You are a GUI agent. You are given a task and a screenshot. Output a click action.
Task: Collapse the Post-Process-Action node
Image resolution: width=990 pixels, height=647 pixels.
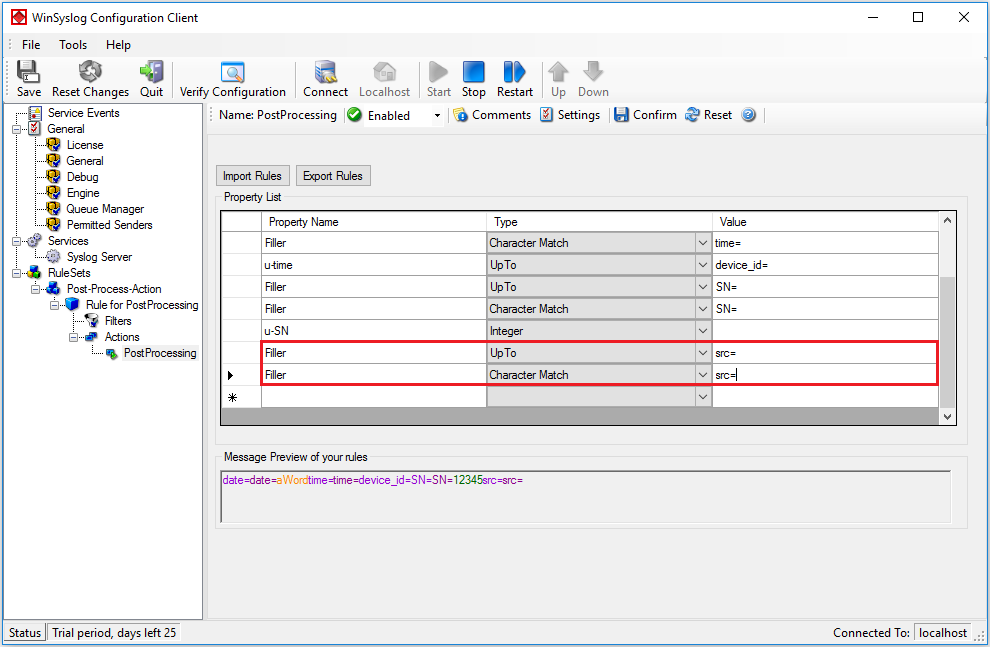point(35,289)
